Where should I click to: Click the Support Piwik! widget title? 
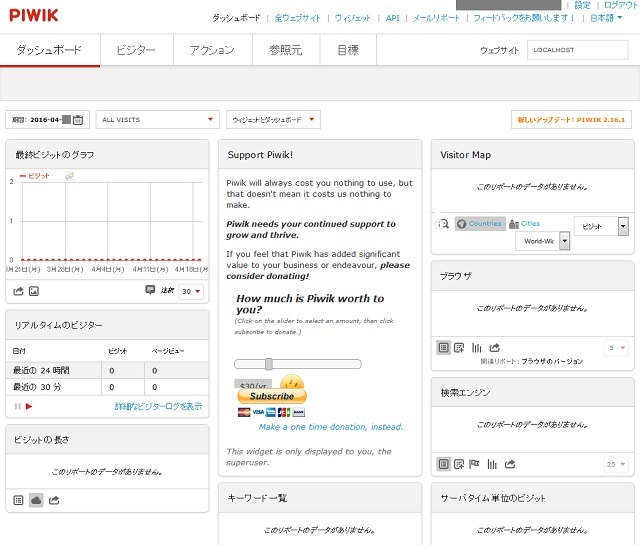[x=260, y=155]
